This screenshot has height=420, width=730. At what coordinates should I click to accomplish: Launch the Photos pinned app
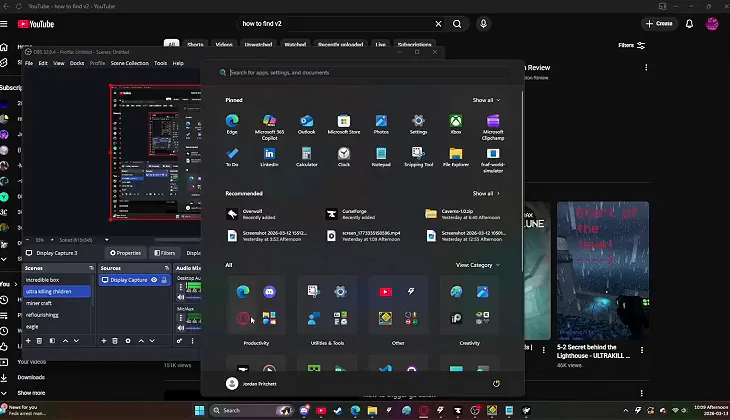381,122
